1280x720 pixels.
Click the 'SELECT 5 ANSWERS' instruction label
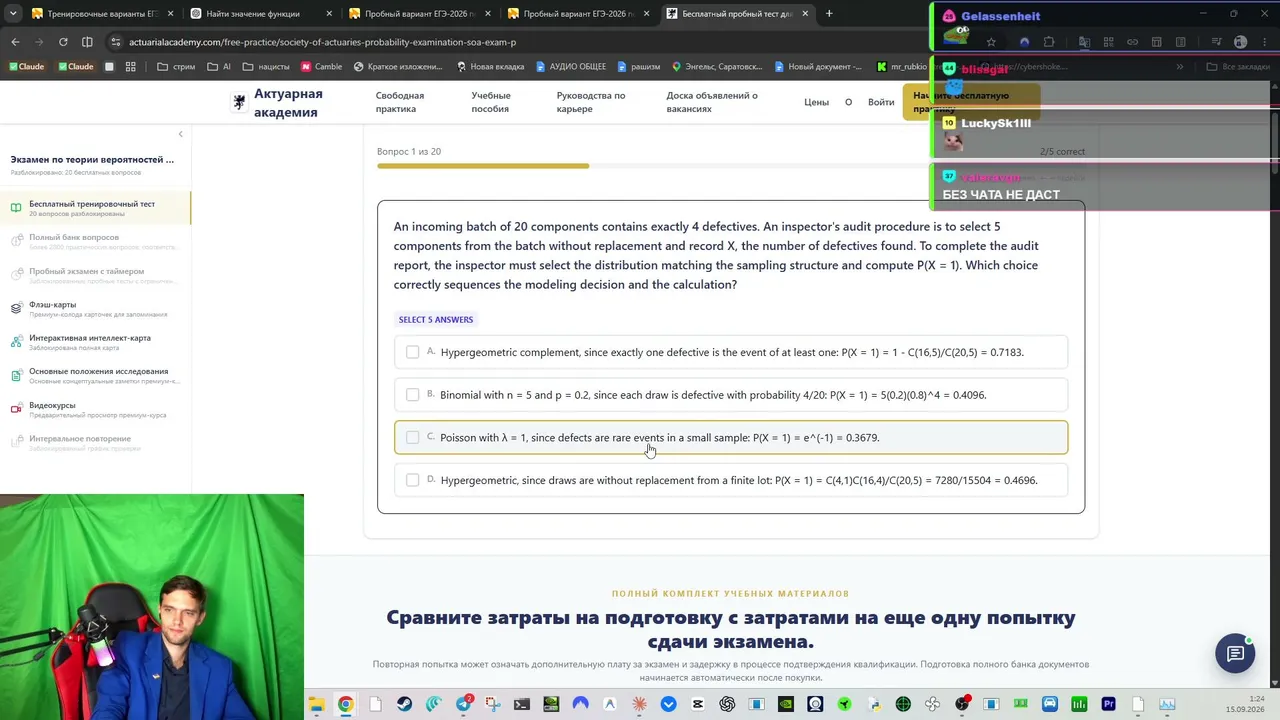[x=436, y=320]
